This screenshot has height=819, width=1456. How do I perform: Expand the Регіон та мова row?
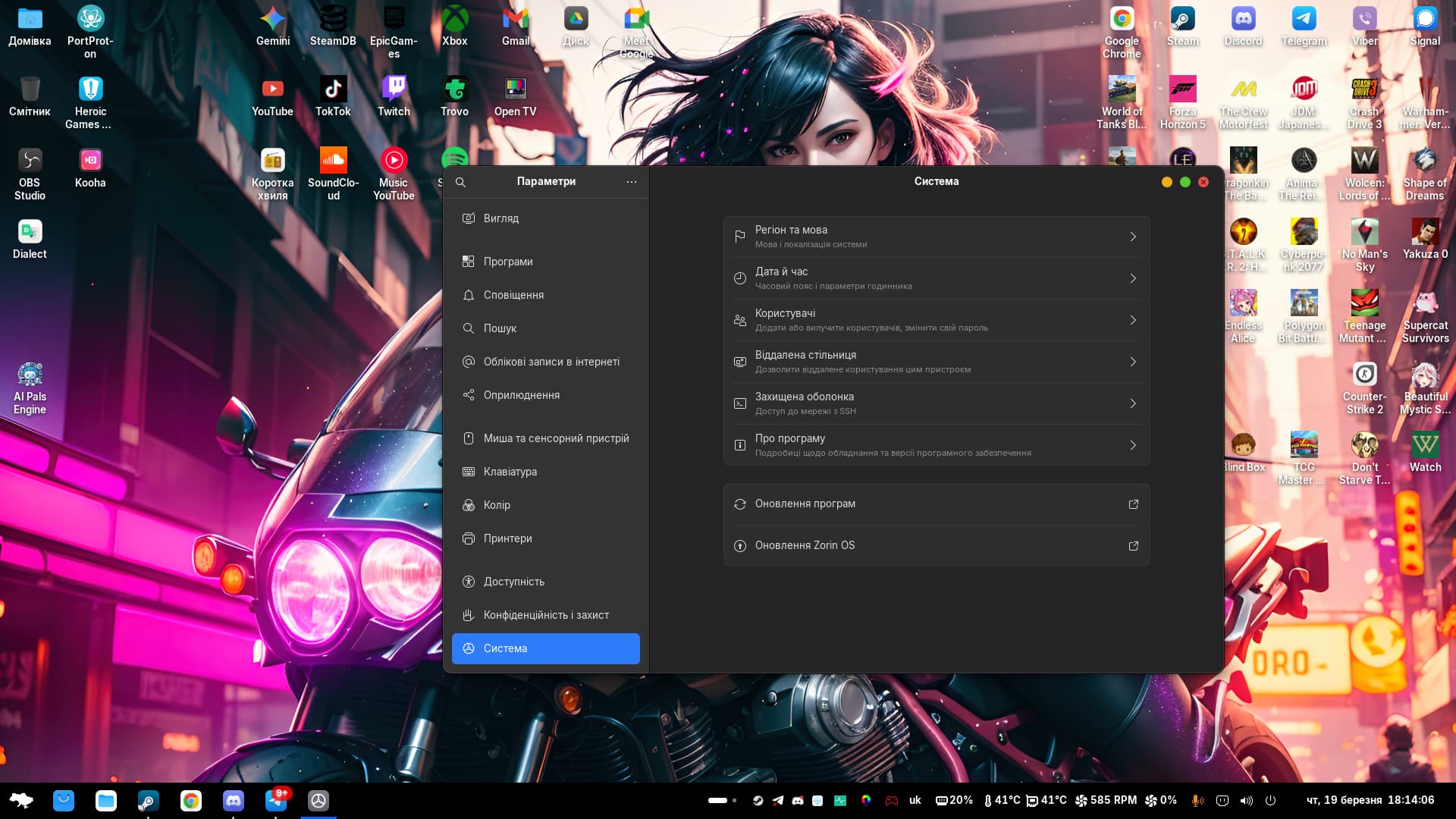[x=936, y=237]
